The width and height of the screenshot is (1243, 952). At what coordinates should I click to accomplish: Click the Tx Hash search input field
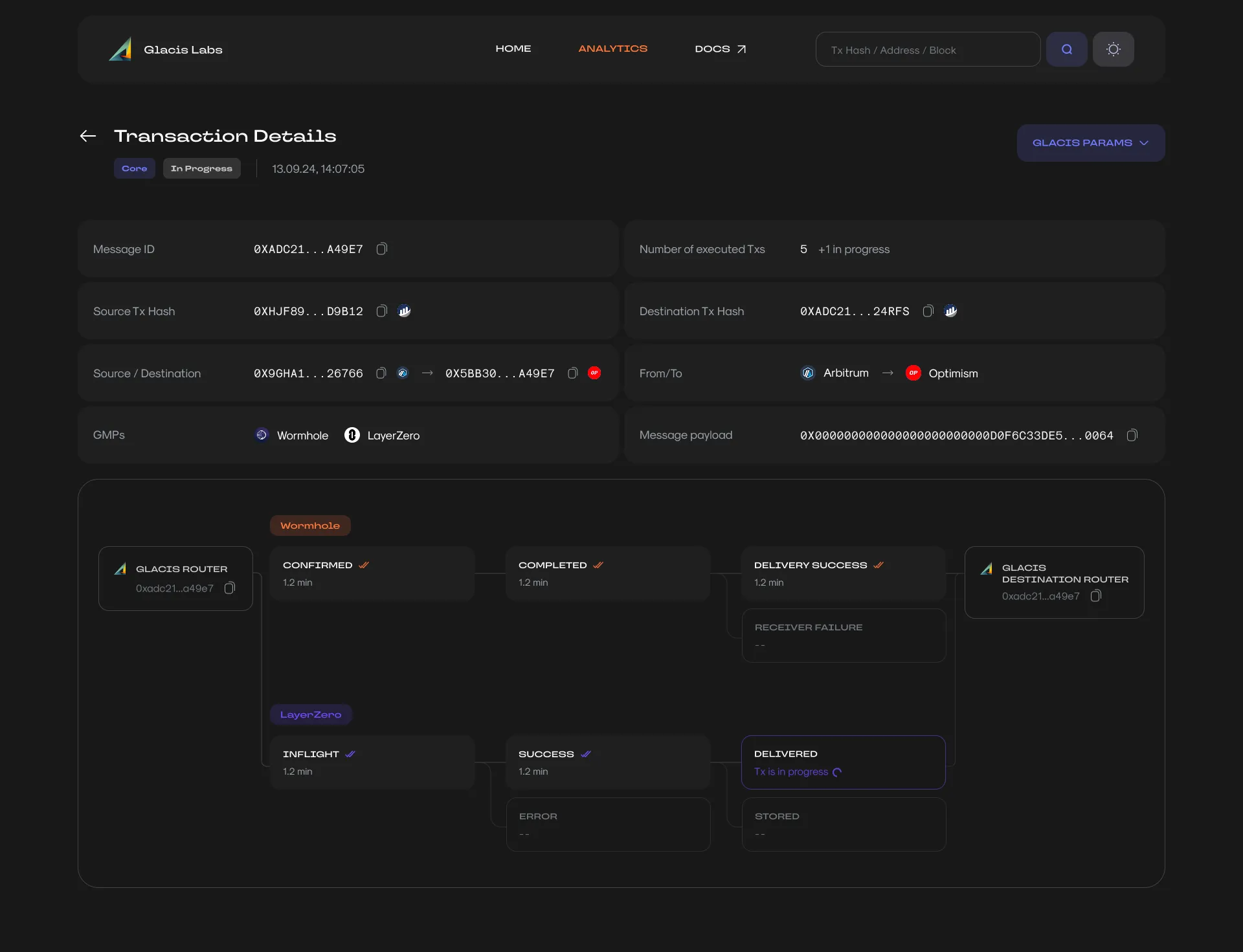[927, 49]
